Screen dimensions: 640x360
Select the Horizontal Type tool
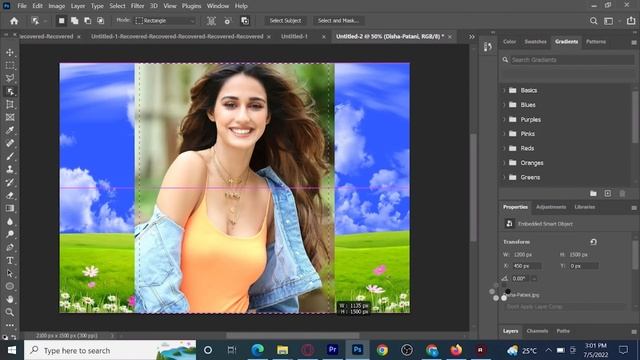point(10,260)
